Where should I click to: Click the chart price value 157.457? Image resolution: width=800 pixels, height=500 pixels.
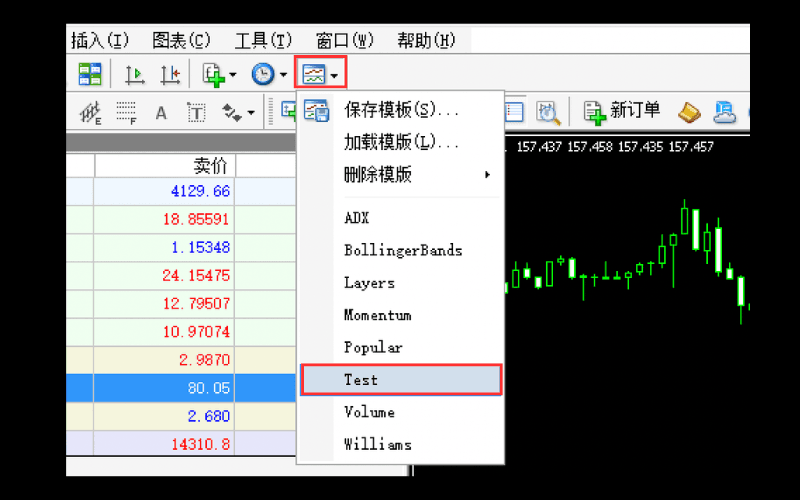pos(691,147)
